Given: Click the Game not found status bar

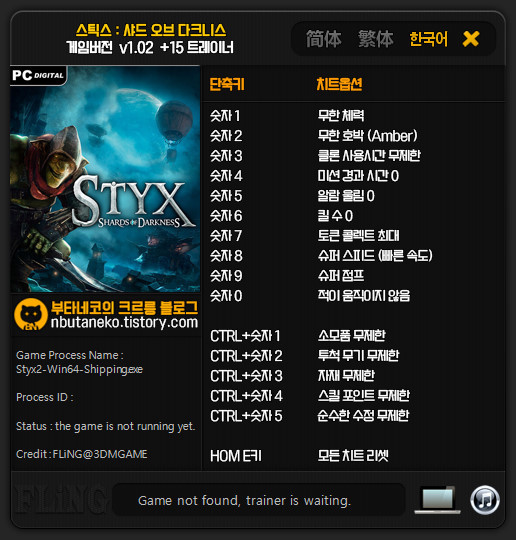Looking at the screenshot, I should 244,500.
